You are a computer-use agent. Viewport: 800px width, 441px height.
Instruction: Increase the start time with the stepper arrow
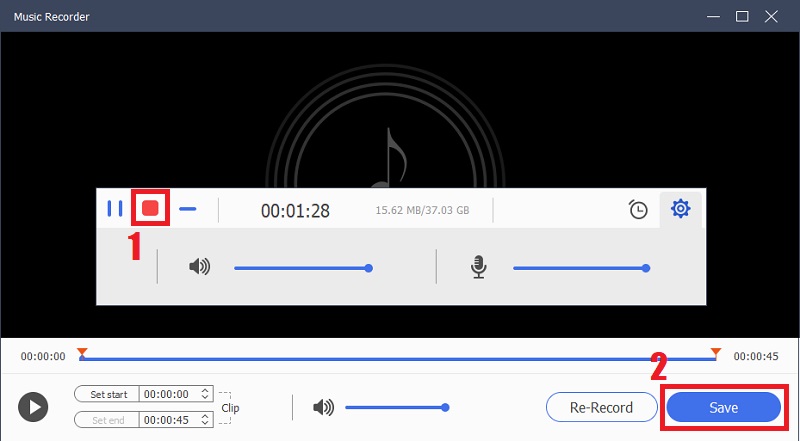205,390
